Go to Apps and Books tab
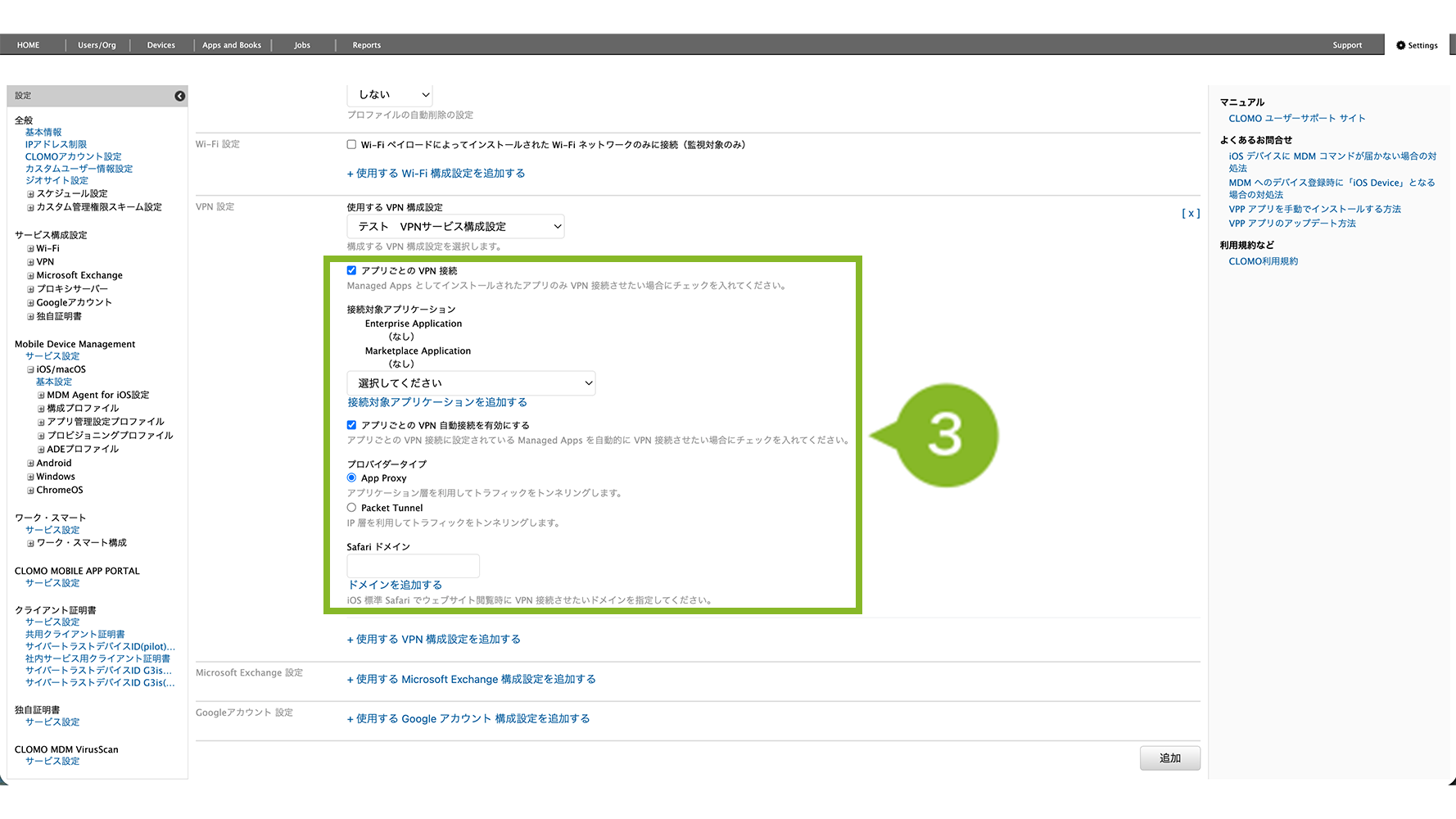Image resolution: width=1456 pixels, height=819 pixels. 232,45
